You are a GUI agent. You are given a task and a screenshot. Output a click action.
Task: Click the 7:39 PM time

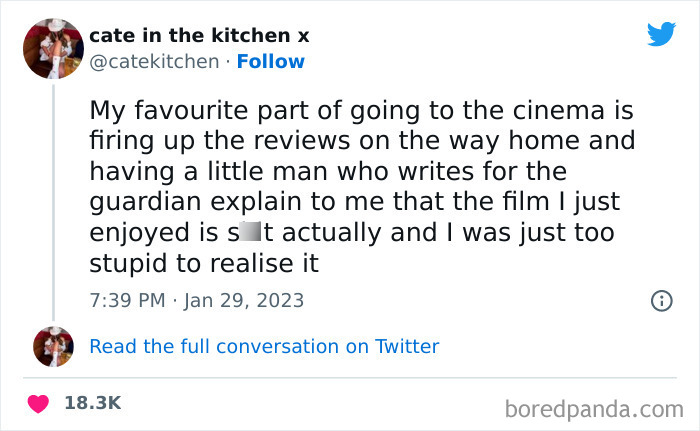(126, 301)
